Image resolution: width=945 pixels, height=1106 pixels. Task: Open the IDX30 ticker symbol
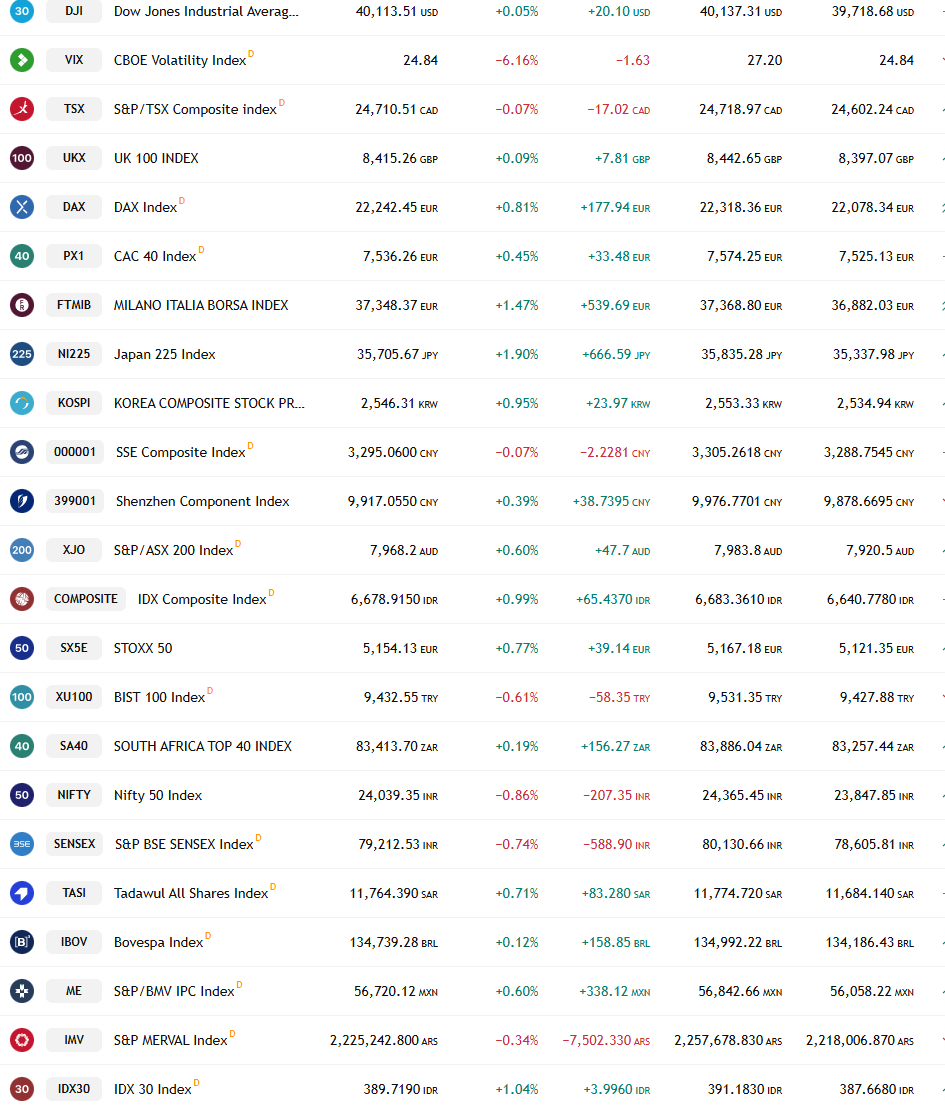[x=73, y=1089]
